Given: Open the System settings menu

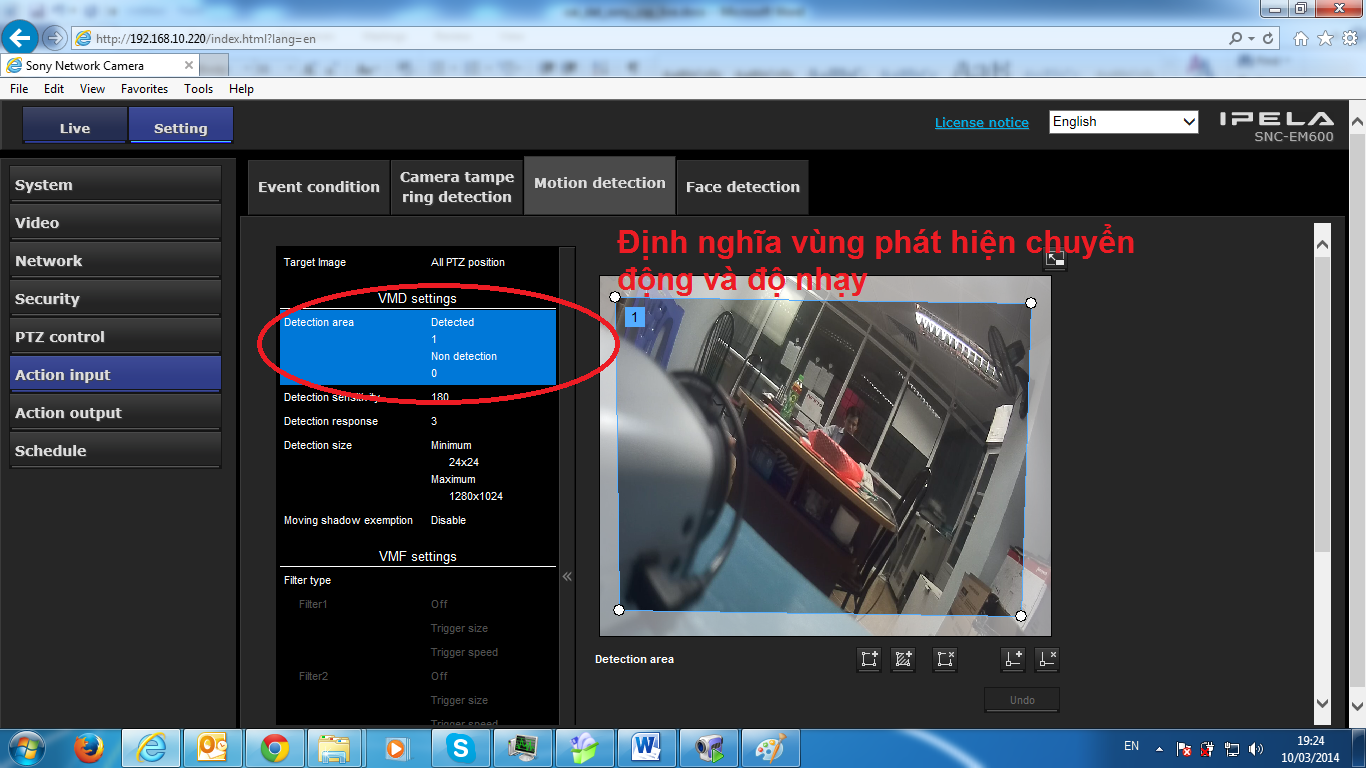Looking at the screenshot, I should click(x=115, y=185).
